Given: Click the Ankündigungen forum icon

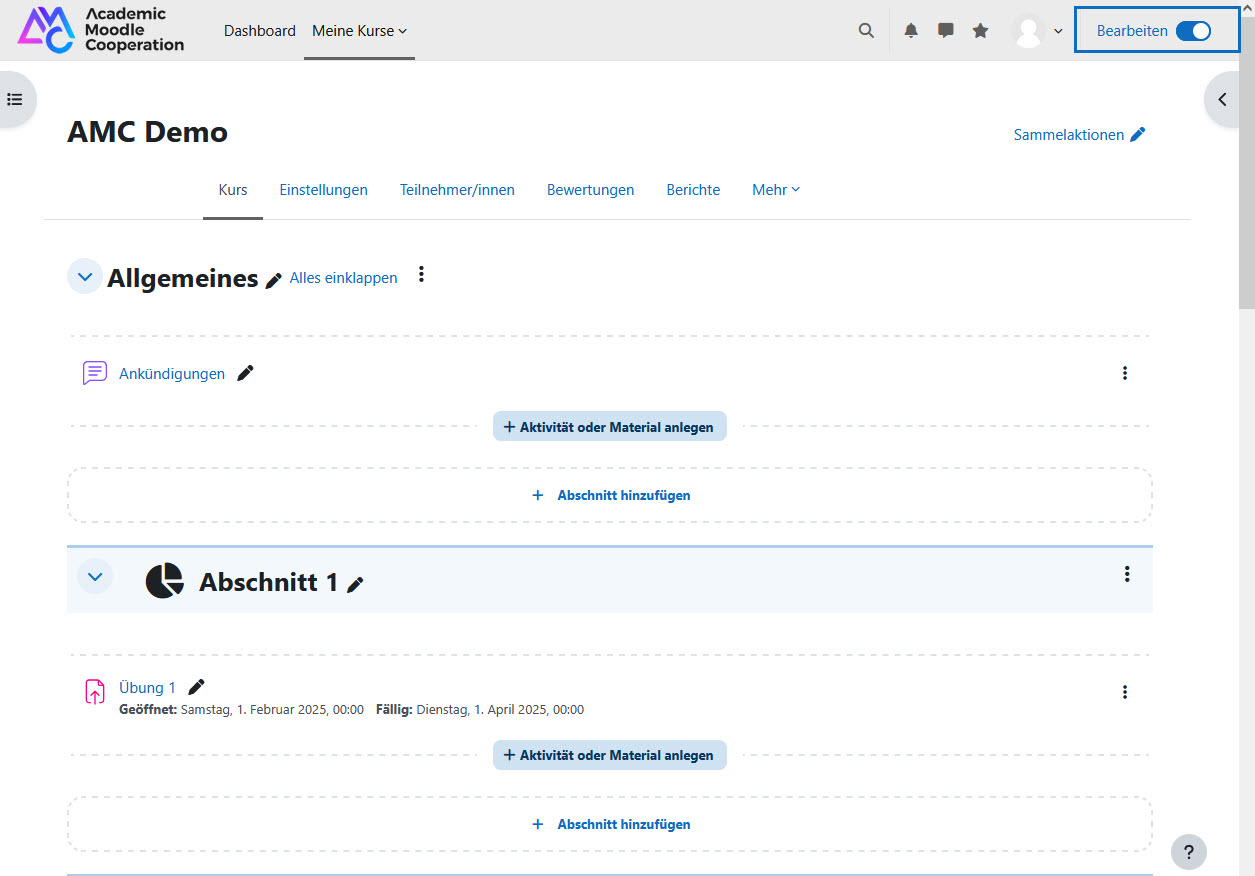Looking at the screenshot, I should [95, 373].
